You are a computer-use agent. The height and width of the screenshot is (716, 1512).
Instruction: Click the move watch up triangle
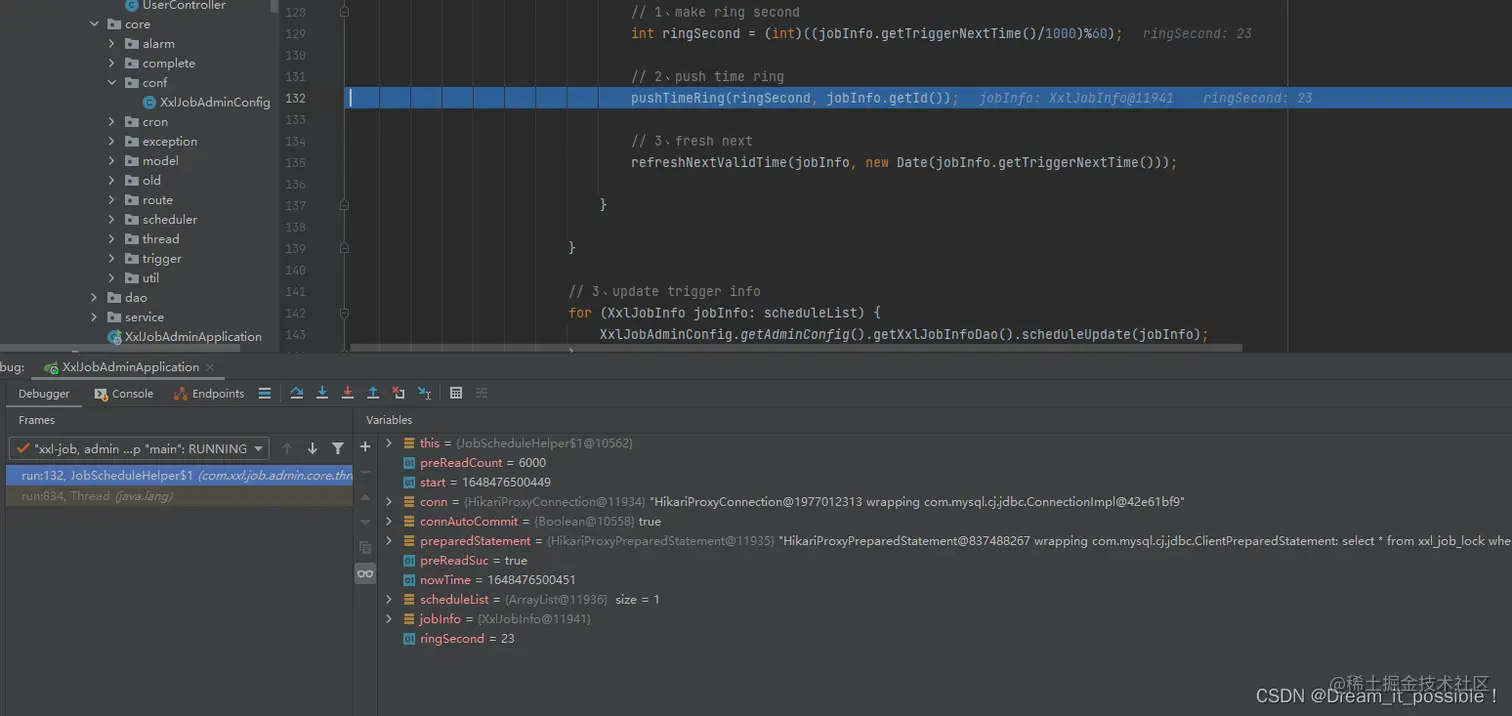365,498
